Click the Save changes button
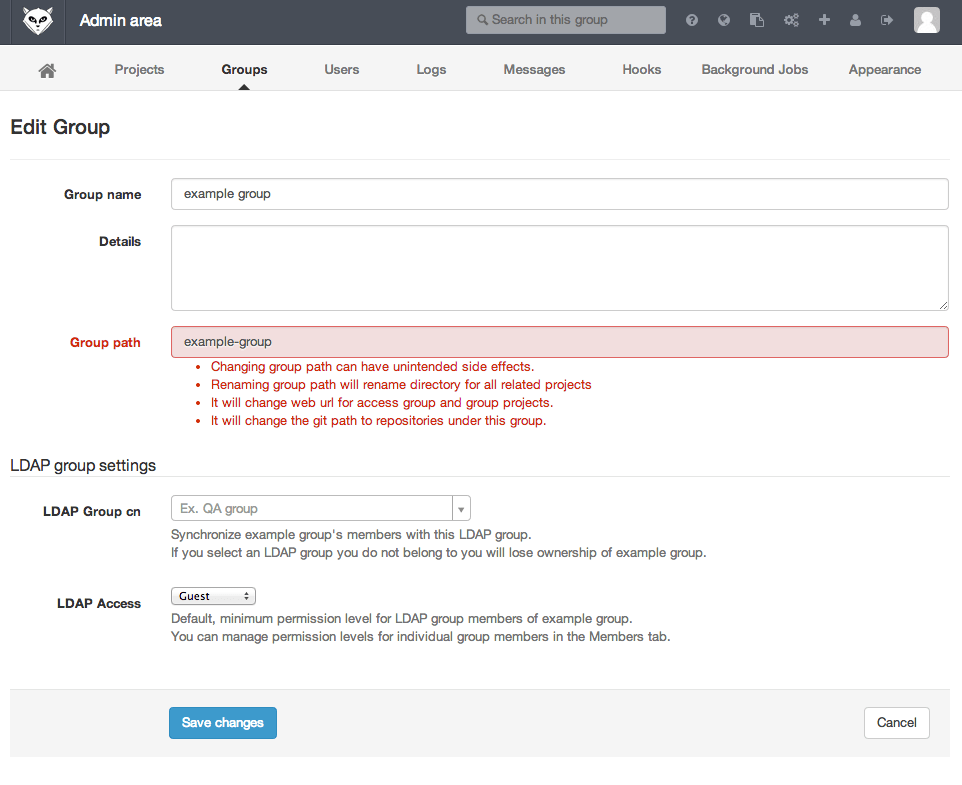Viewport: 962px width, 785px height. [x=222, y=722]
